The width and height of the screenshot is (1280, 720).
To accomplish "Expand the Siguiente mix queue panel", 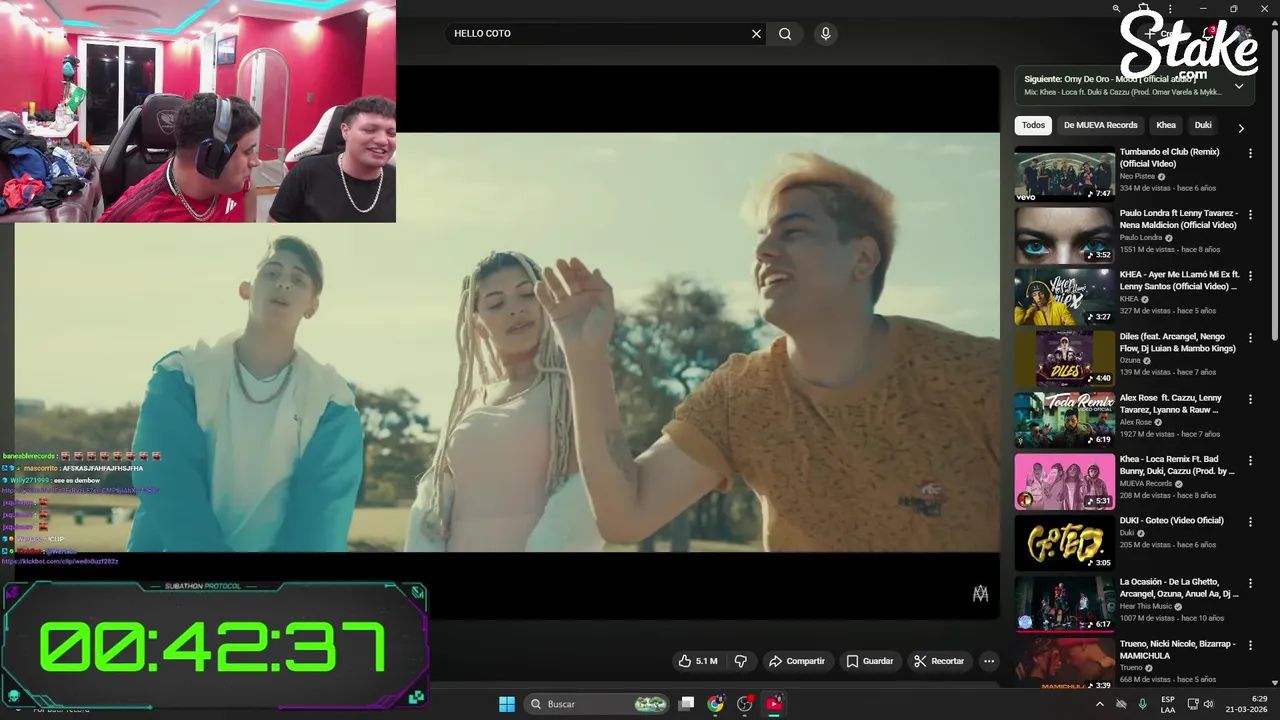I will pos(1239,85).
